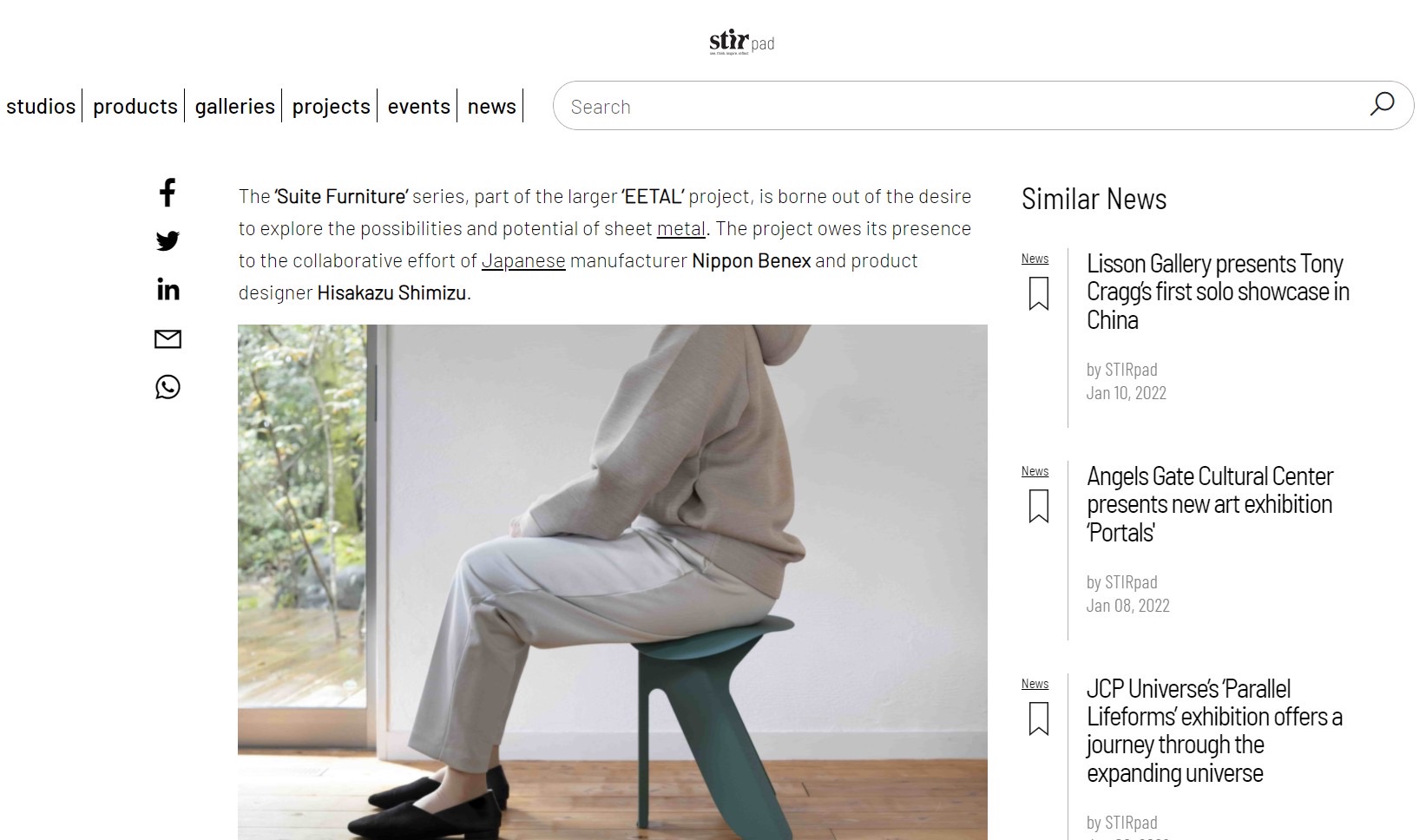Share article via email icon
This screenshot has width=1426, height=840.
click(x=168, y=338)
